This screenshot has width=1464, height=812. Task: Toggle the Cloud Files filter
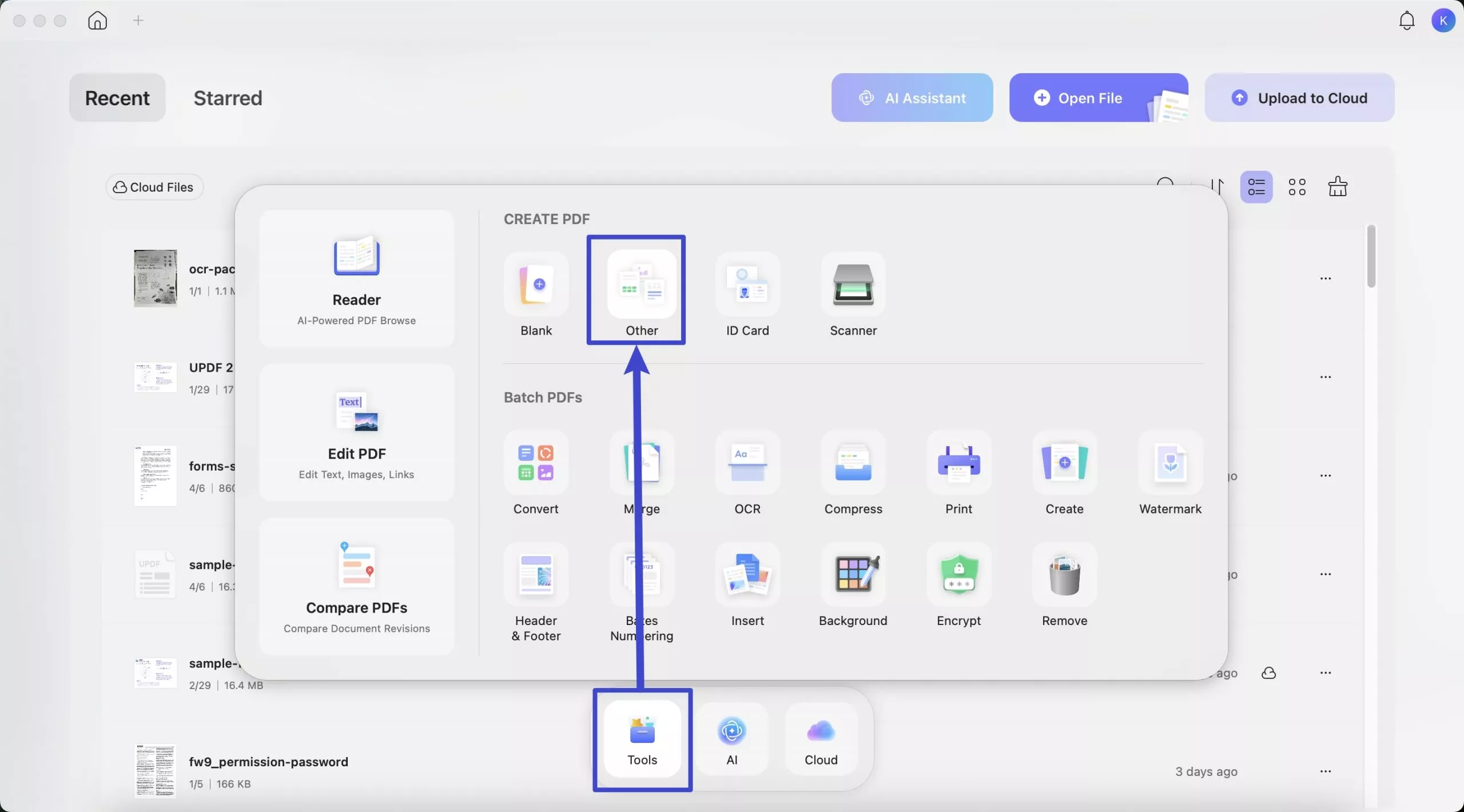154,187
